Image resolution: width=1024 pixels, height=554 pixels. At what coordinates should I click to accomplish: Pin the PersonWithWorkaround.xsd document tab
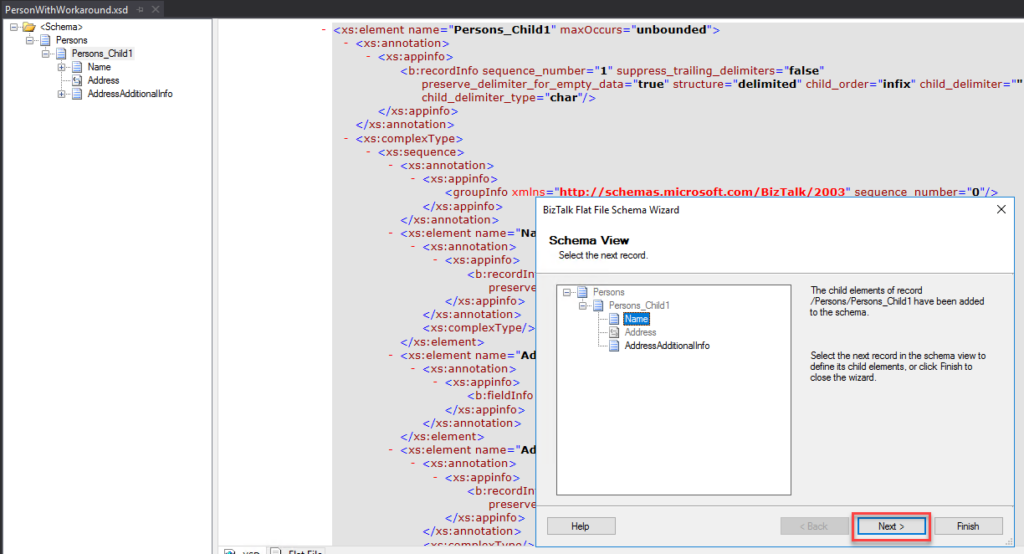point(140,10)
